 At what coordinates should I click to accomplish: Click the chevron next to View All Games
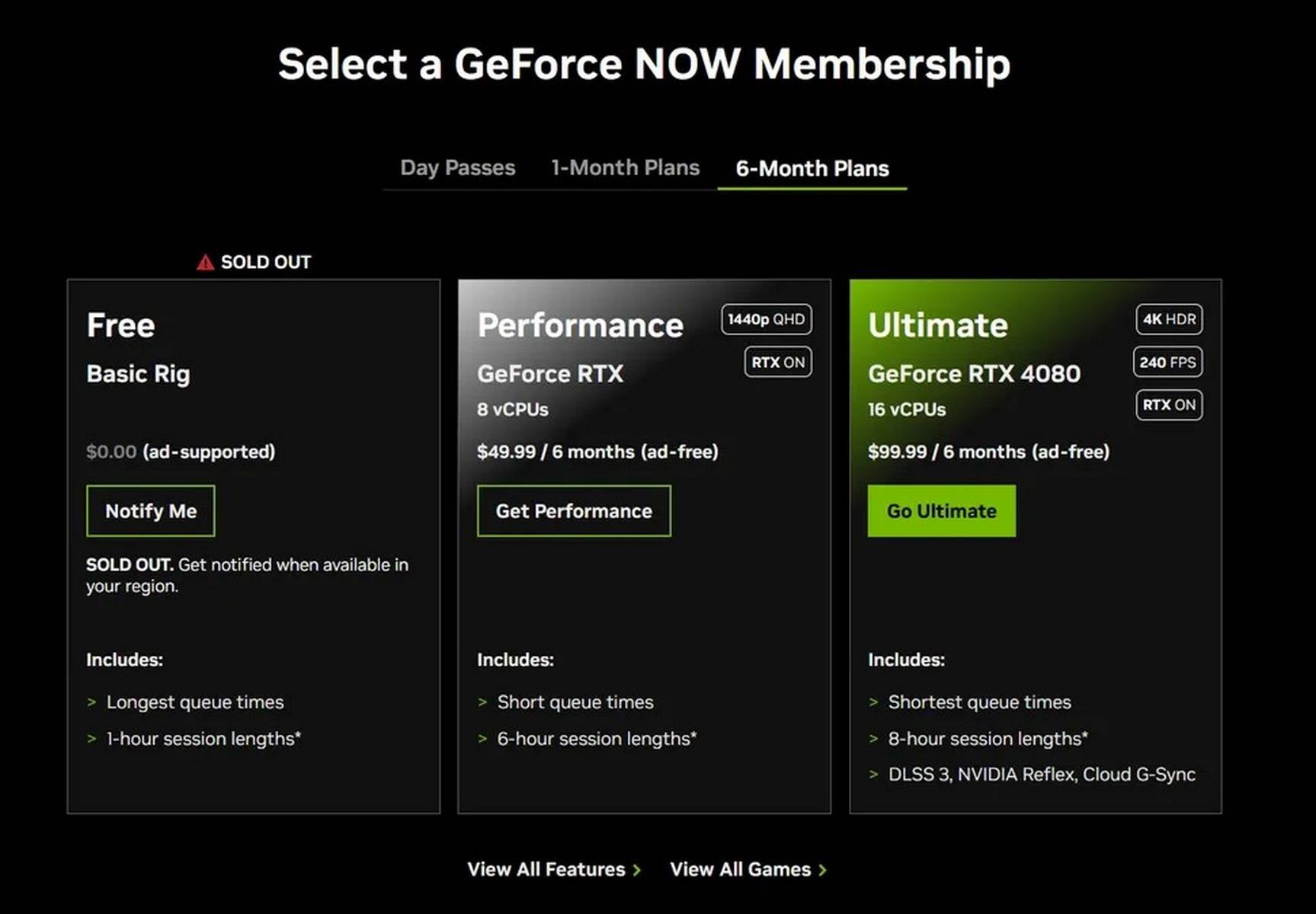click(x=824, y=869)
